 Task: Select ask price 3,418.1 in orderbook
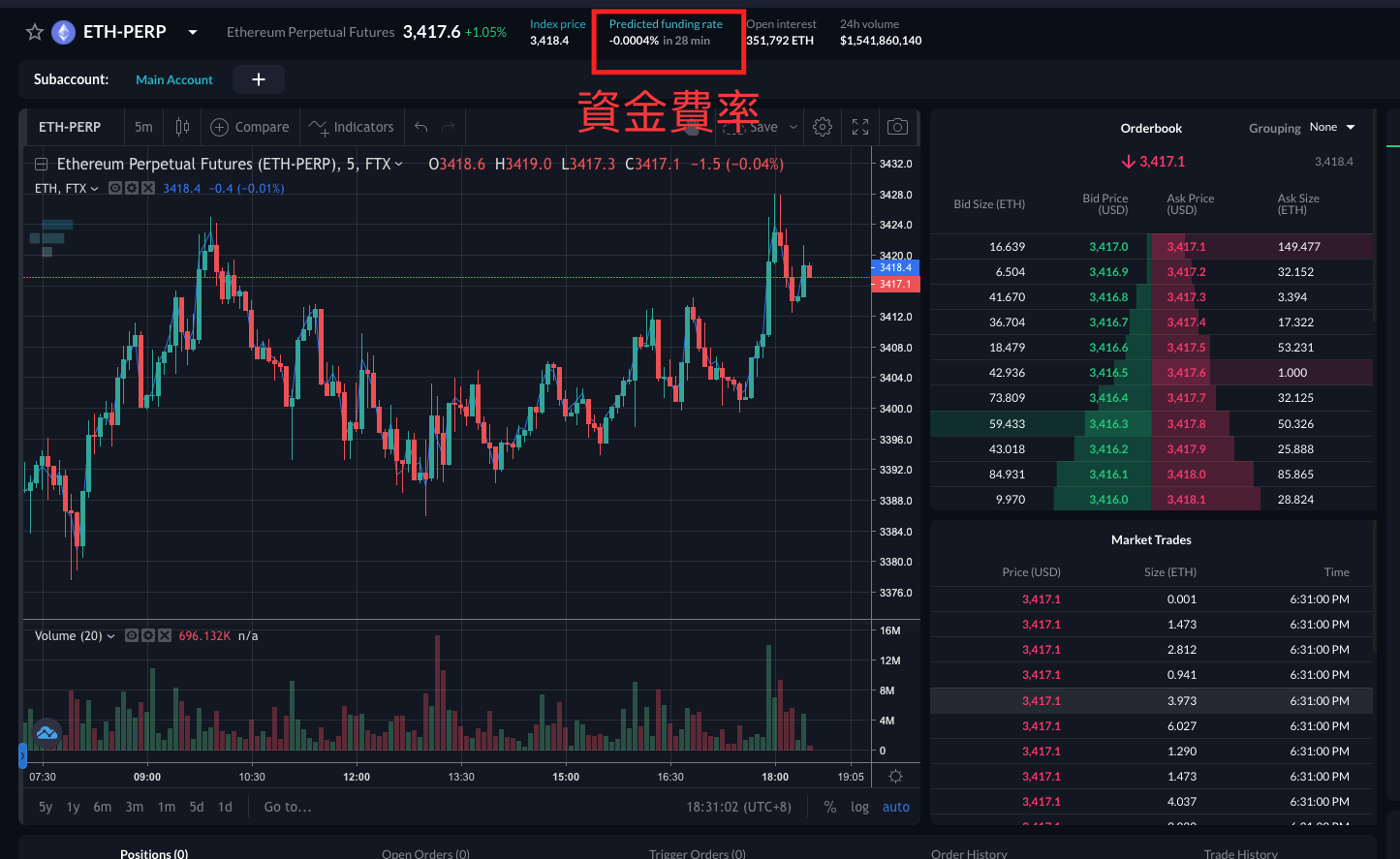1186,500
